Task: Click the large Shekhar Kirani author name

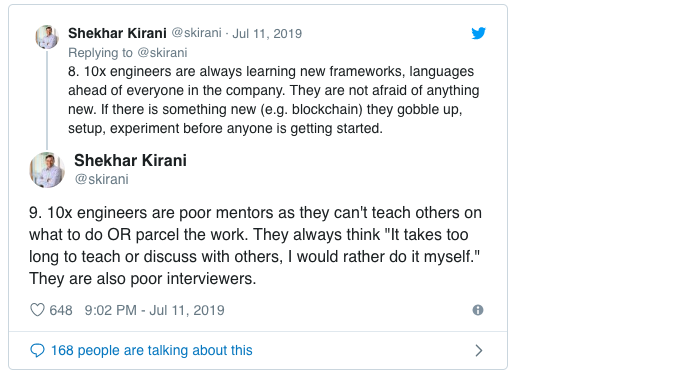Action: (x=130, y=160)
